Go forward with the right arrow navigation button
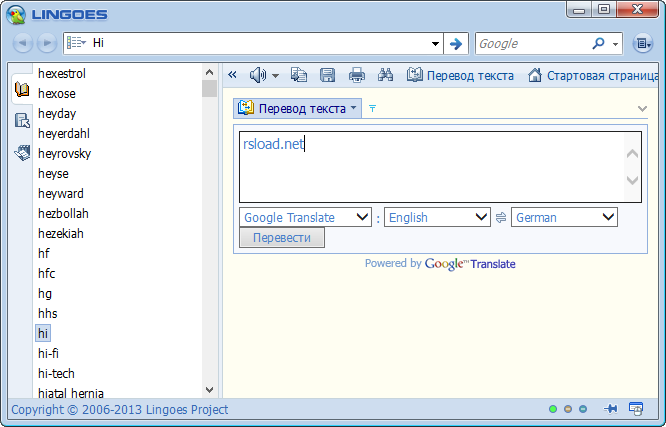Screen dimensions: 666x427 pyautogui.click(x=47, y=43)
